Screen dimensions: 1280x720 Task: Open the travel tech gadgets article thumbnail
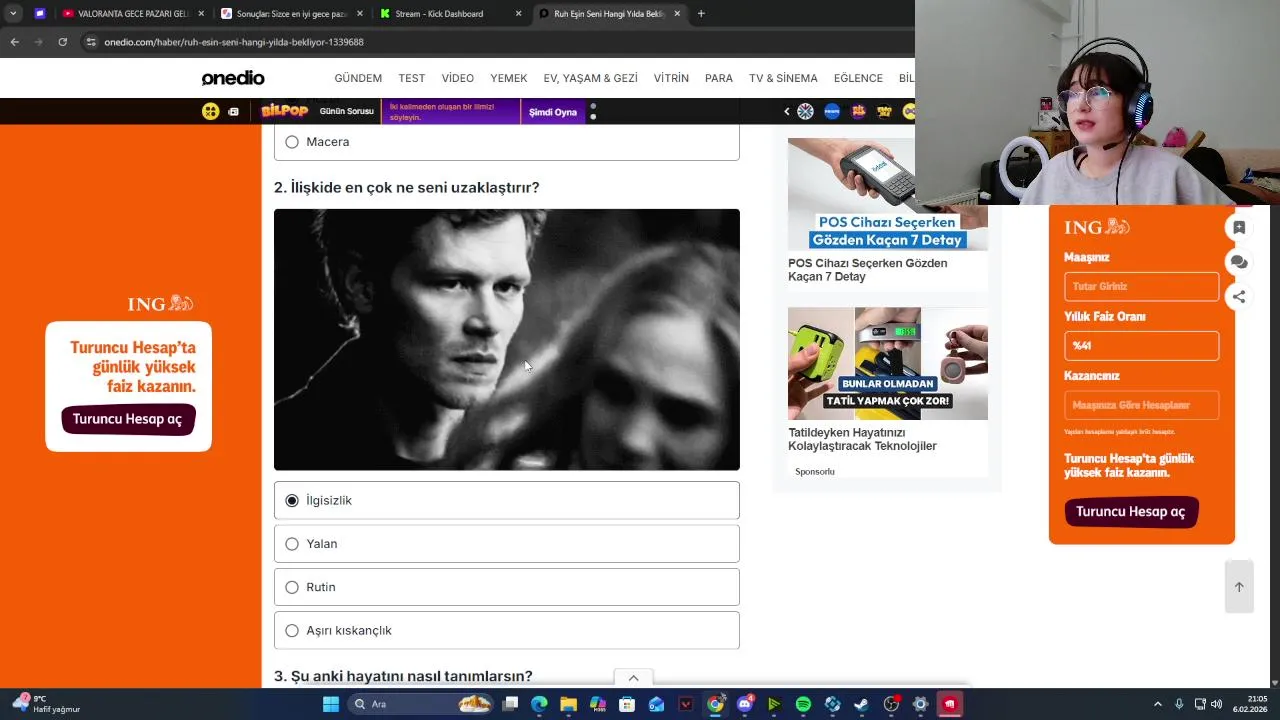pyautogui.click(x=888, y=364)
